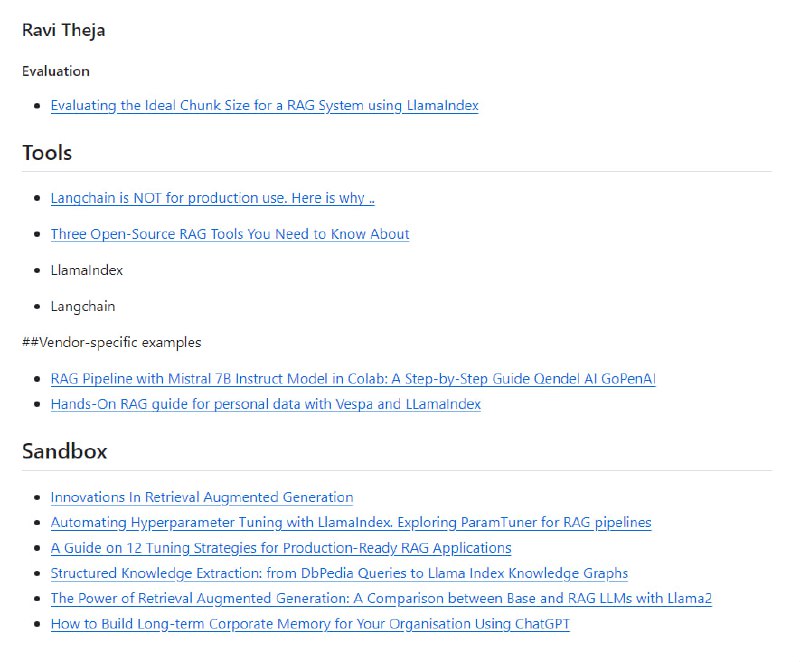The height and width of the screenshot is (662, 800).
Task: Visit the Hands-On RAG guide with Vespa link
Action: [x=265, y=404]
